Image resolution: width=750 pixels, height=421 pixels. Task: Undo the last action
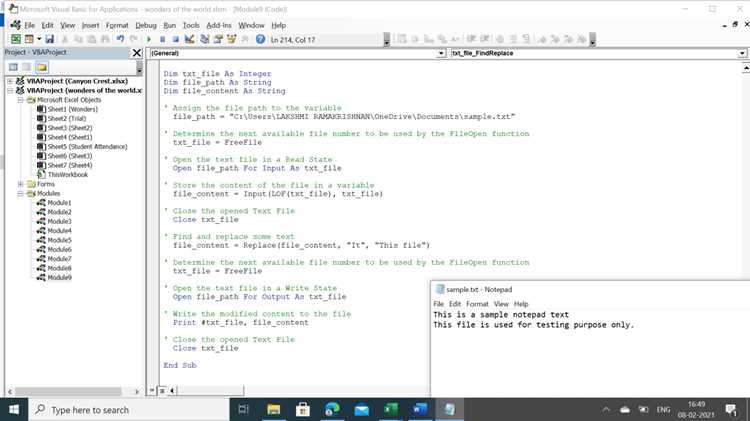click(x=121, y=39)
